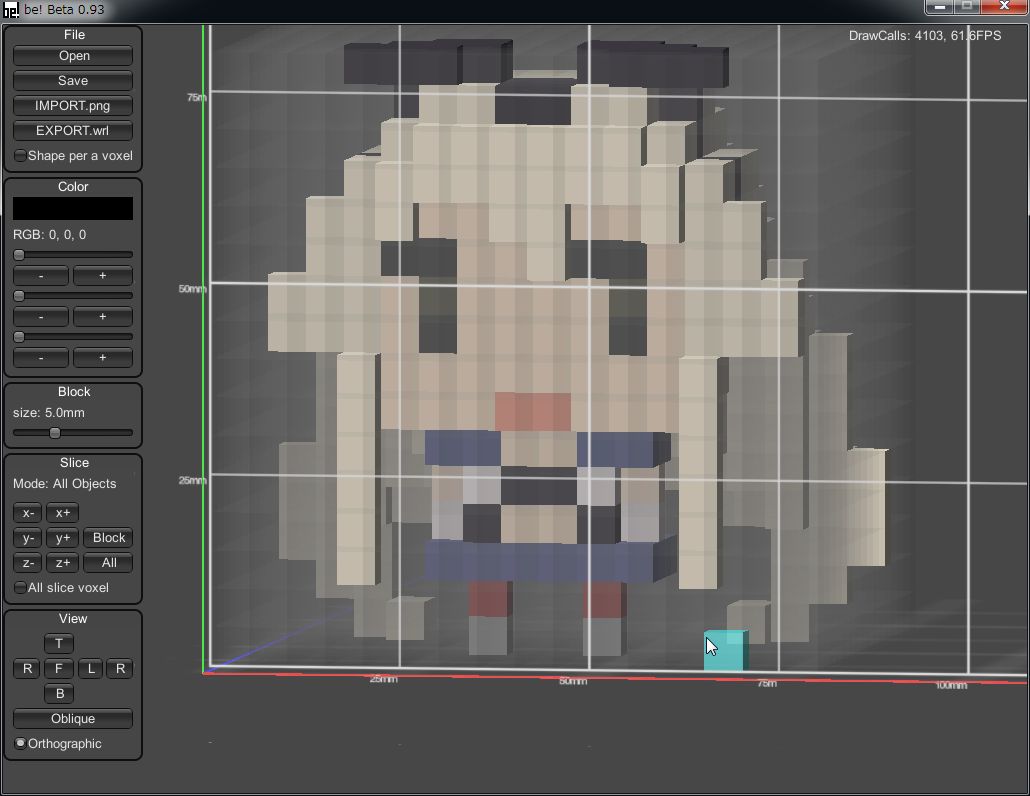Click the topmost RGB color slider
The width and height of the screenshot is (1030, 796).
coord(73,255)
